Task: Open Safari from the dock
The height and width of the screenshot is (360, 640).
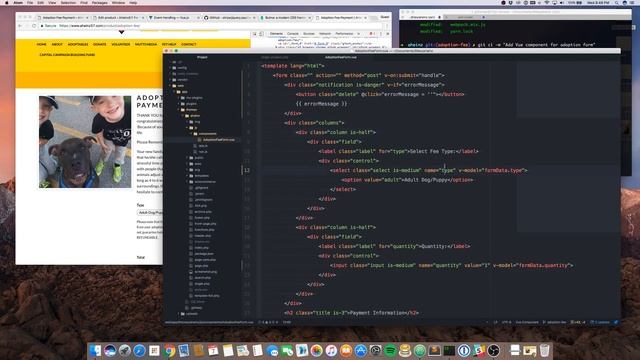Action: pyautogui.click(x=139, y=351)
